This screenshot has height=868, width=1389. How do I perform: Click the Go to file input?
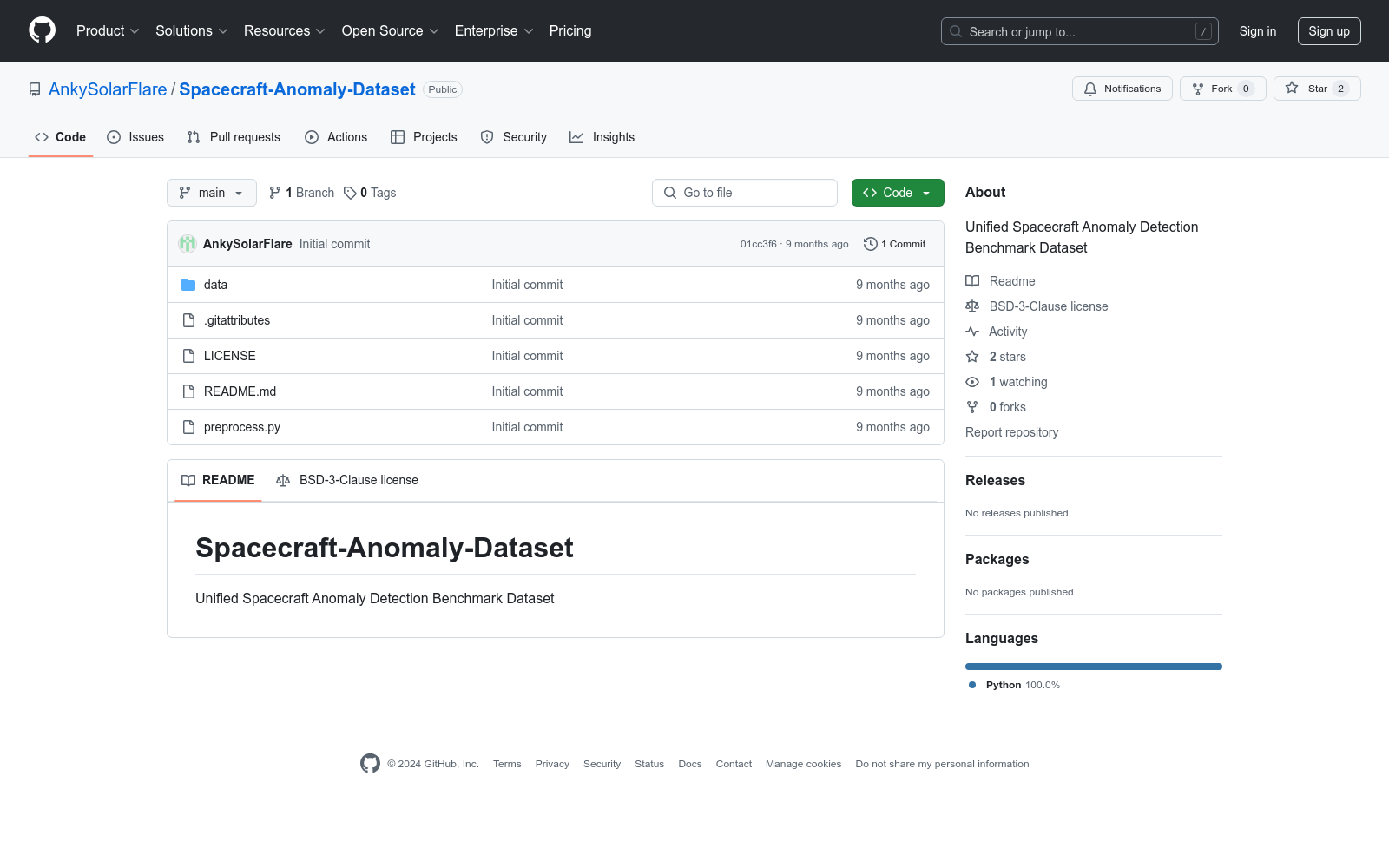745,193
